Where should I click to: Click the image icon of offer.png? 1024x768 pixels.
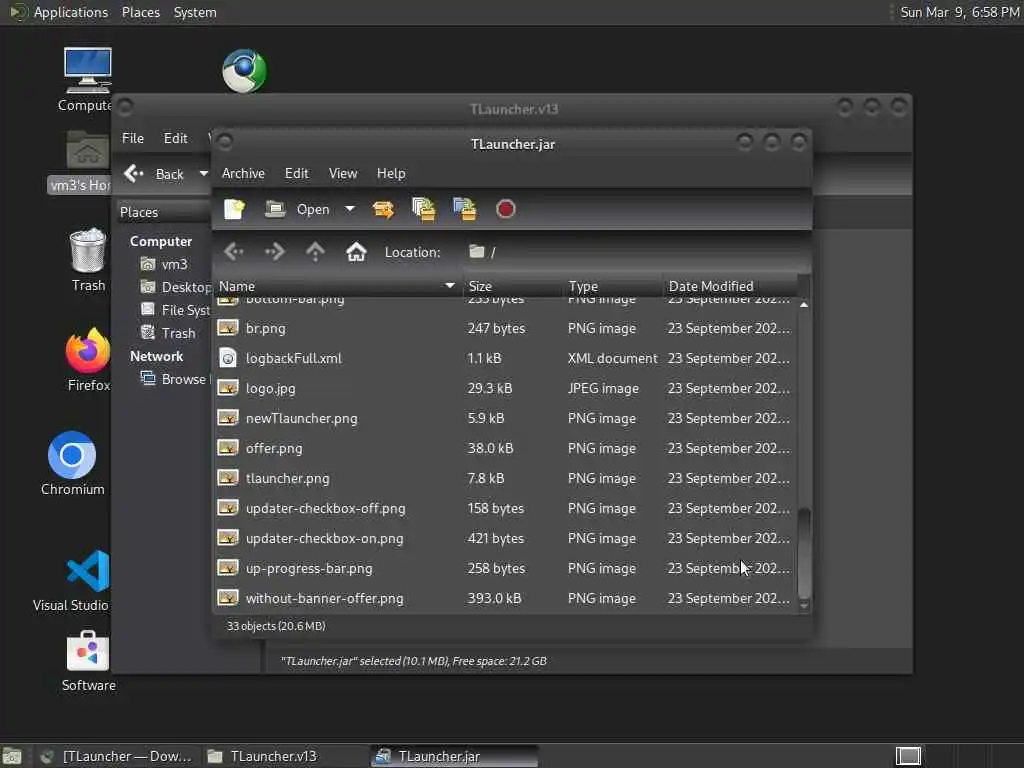pos(228,448)
